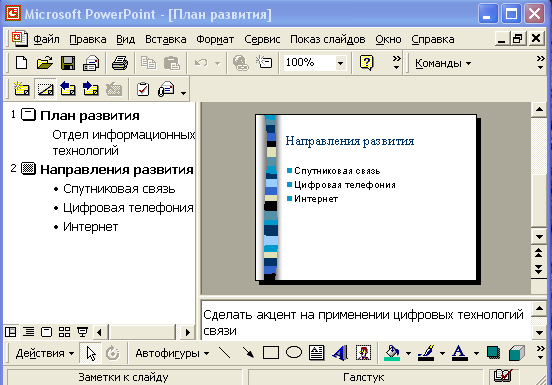This screenshot has width=552, height=385.
Task: Open a file with the Open folder icon
Action: click(x=45, y=63)
